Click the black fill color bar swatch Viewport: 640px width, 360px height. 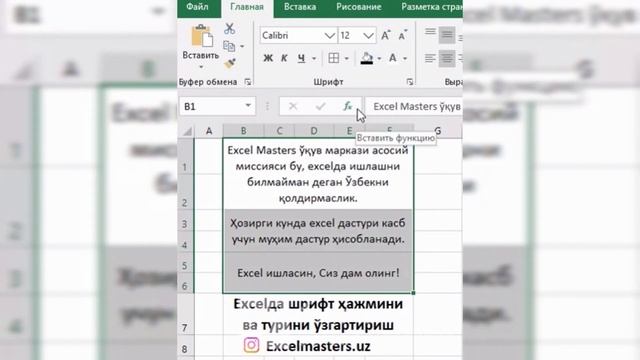367,63
